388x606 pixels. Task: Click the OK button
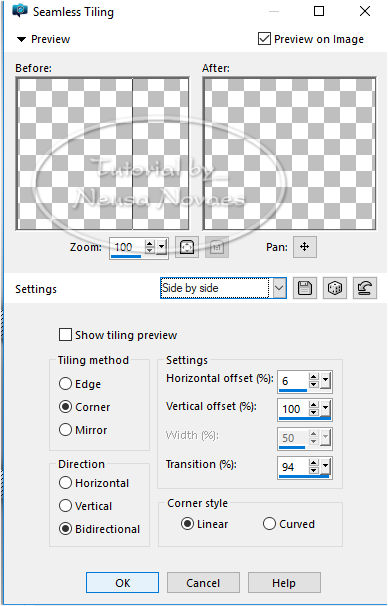122,582
